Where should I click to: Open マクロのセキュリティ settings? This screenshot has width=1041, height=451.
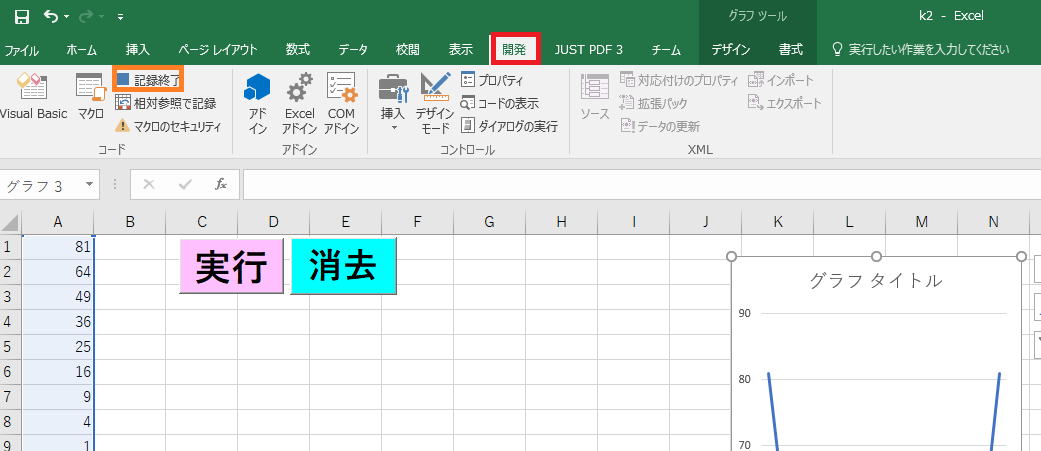(x=168, y=126)
